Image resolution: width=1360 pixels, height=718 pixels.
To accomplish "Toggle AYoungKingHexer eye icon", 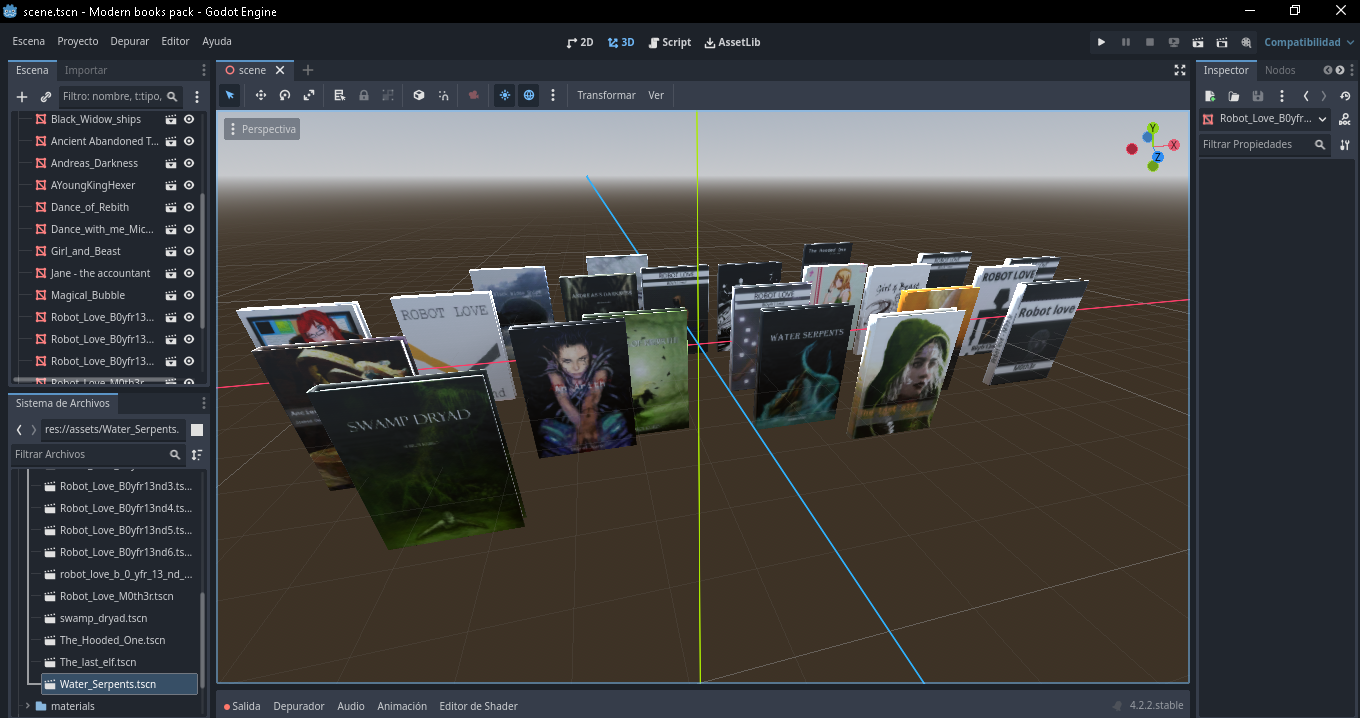I will click(189, 185).
